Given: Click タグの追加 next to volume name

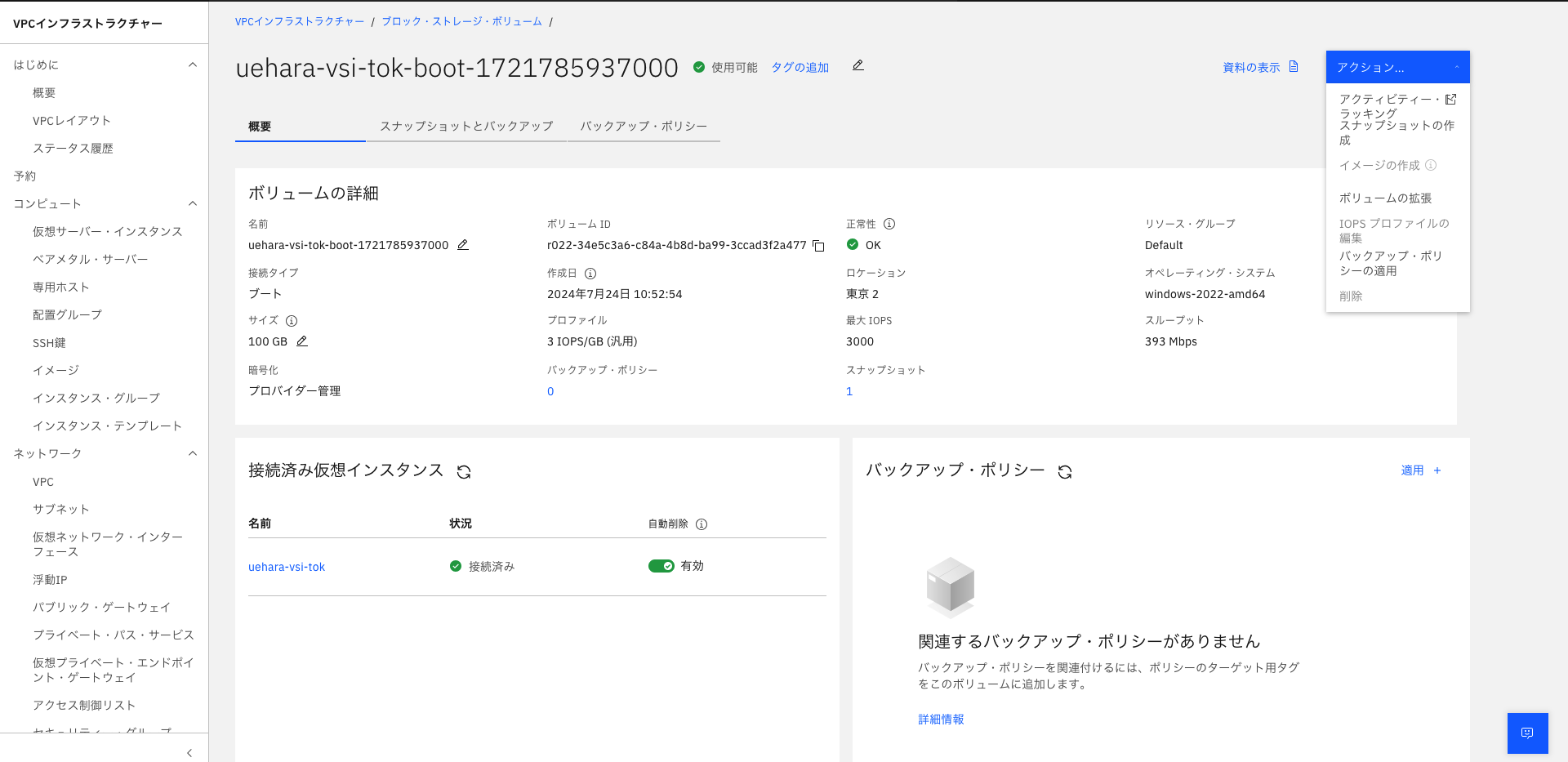Looking at the screenshot, I should pyautogui.click(x=800, y=67).
